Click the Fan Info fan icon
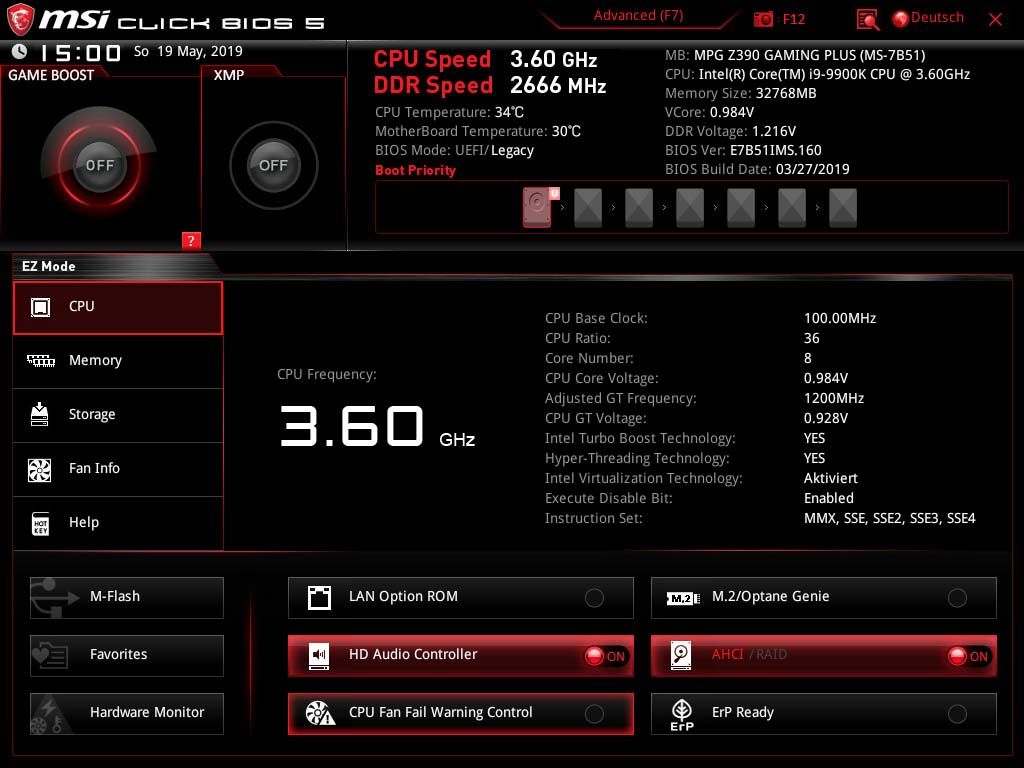 (x=39, y=469)
